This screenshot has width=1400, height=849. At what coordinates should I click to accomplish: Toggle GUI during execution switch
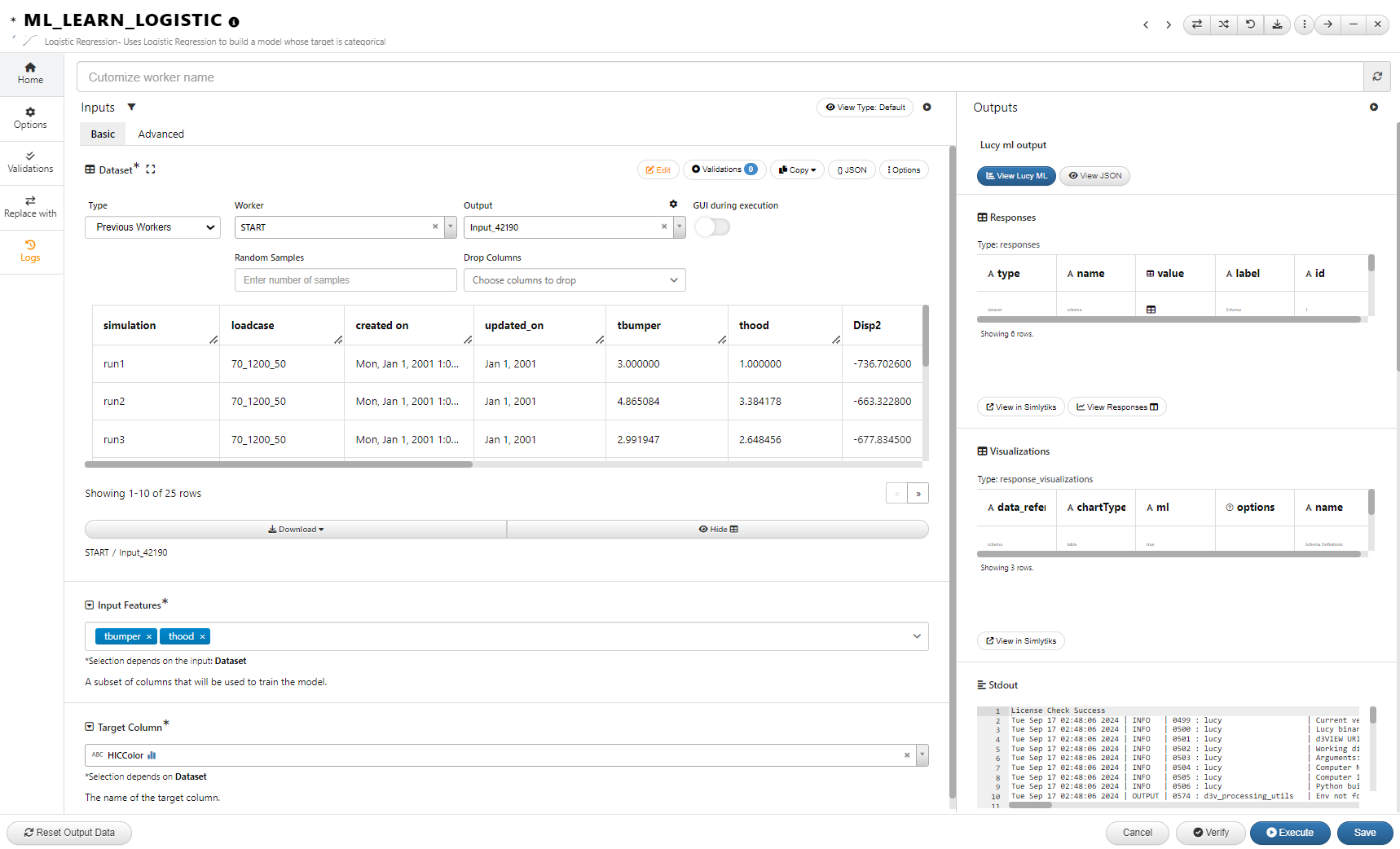click(713, 227)
